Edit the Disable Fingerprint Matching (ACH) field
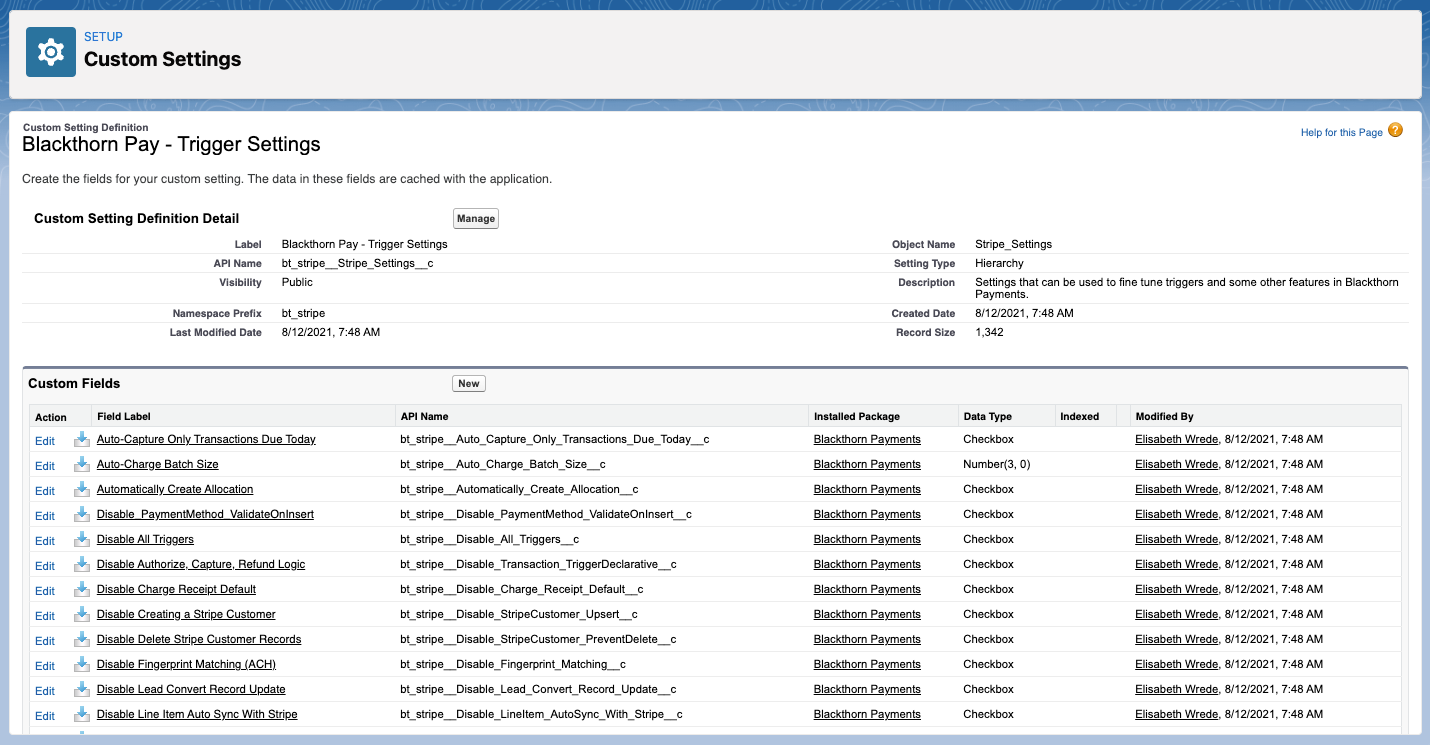 [45, 665]
